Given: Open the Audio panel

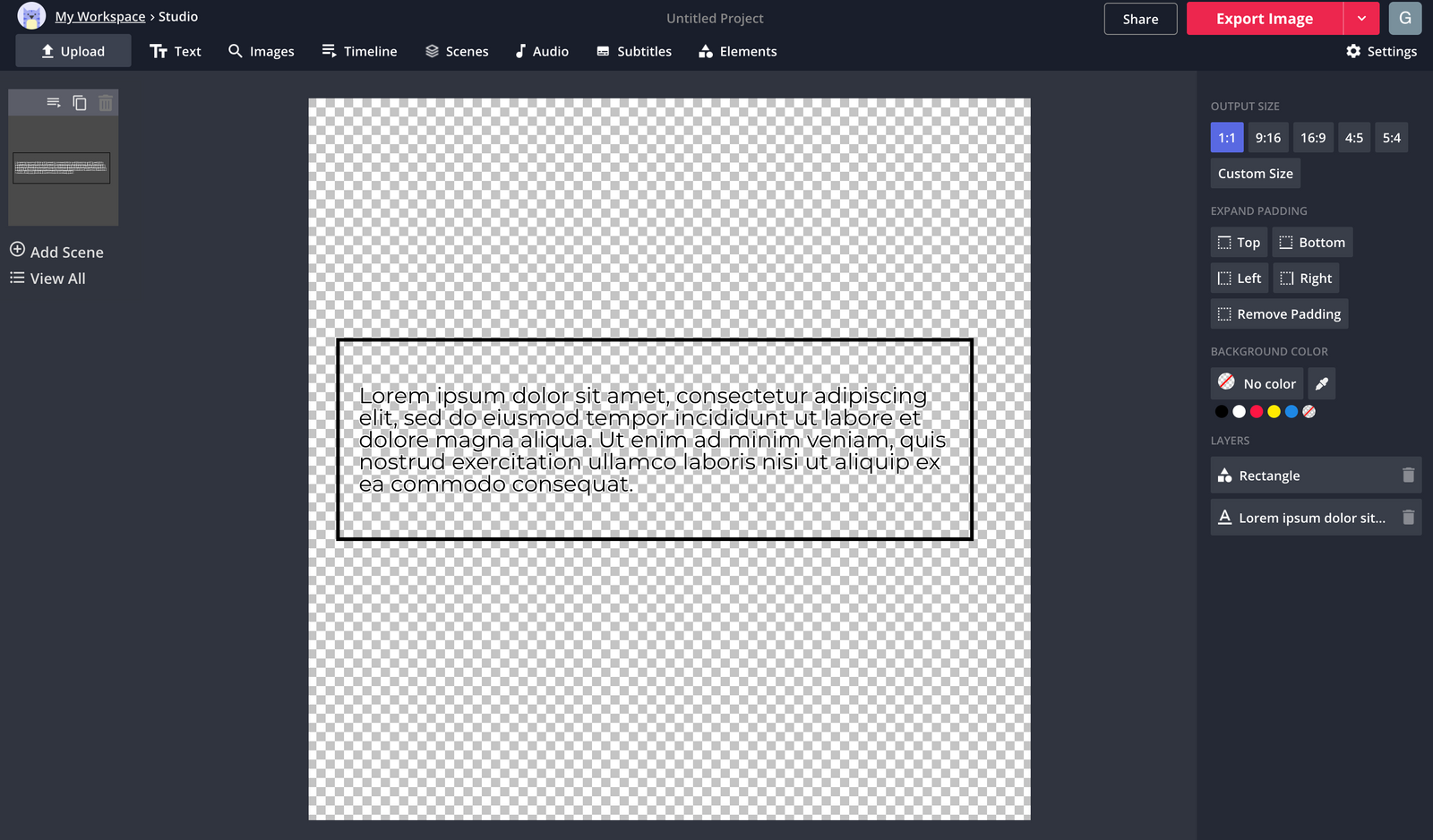Looking at the screenshot, I should coord(541,51).
